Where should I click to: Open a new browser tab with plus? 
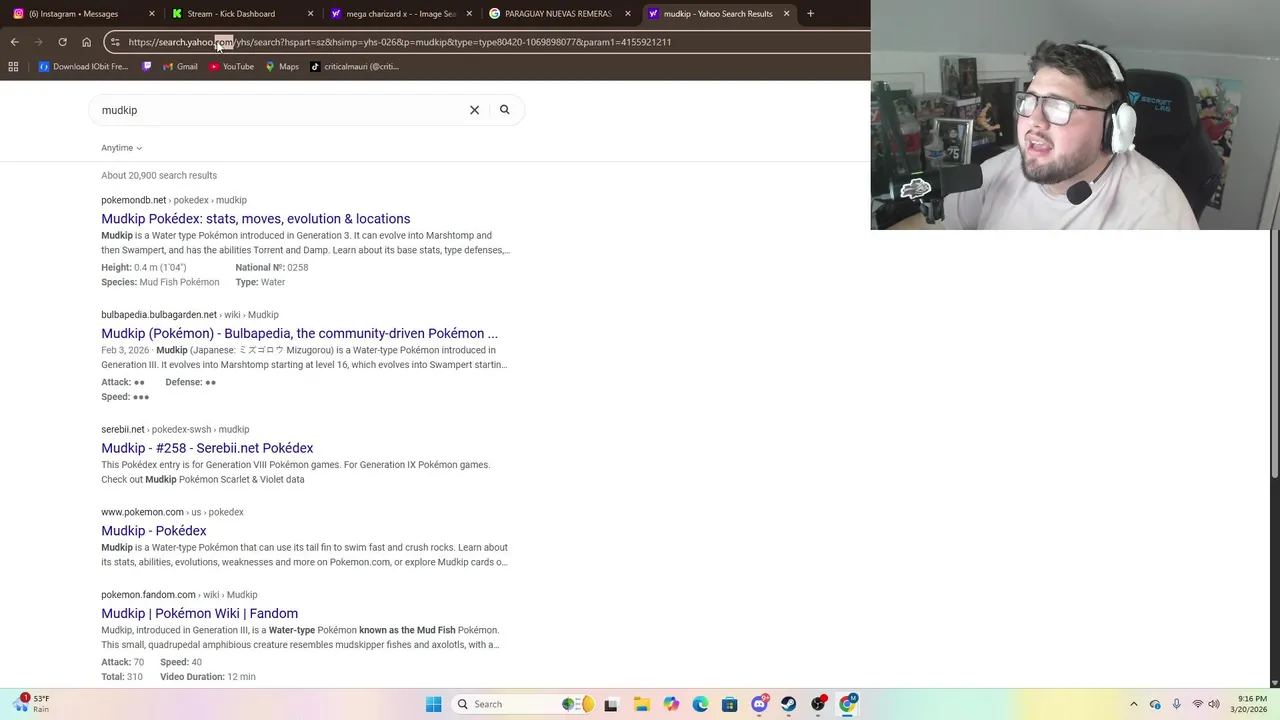pyautogui.click(x=810, y=14)
